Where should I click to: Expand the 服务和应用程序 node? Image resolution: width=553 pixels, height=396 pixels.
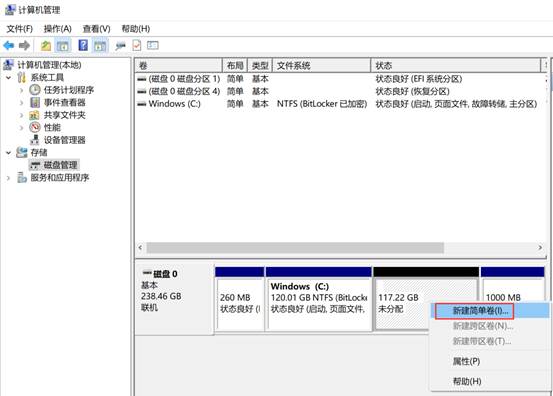point(8,178)
